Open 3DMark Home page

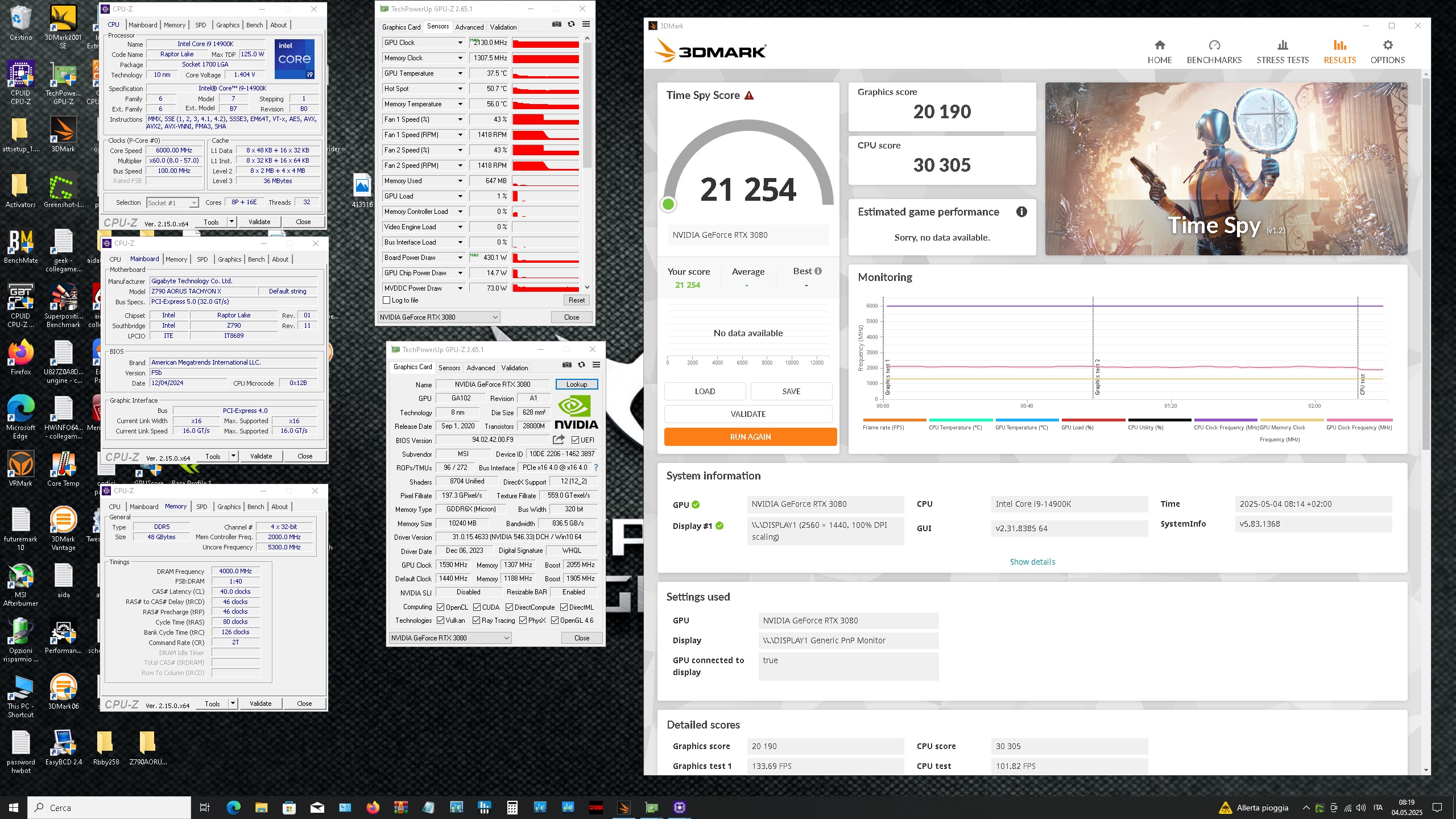point(1159,52)
